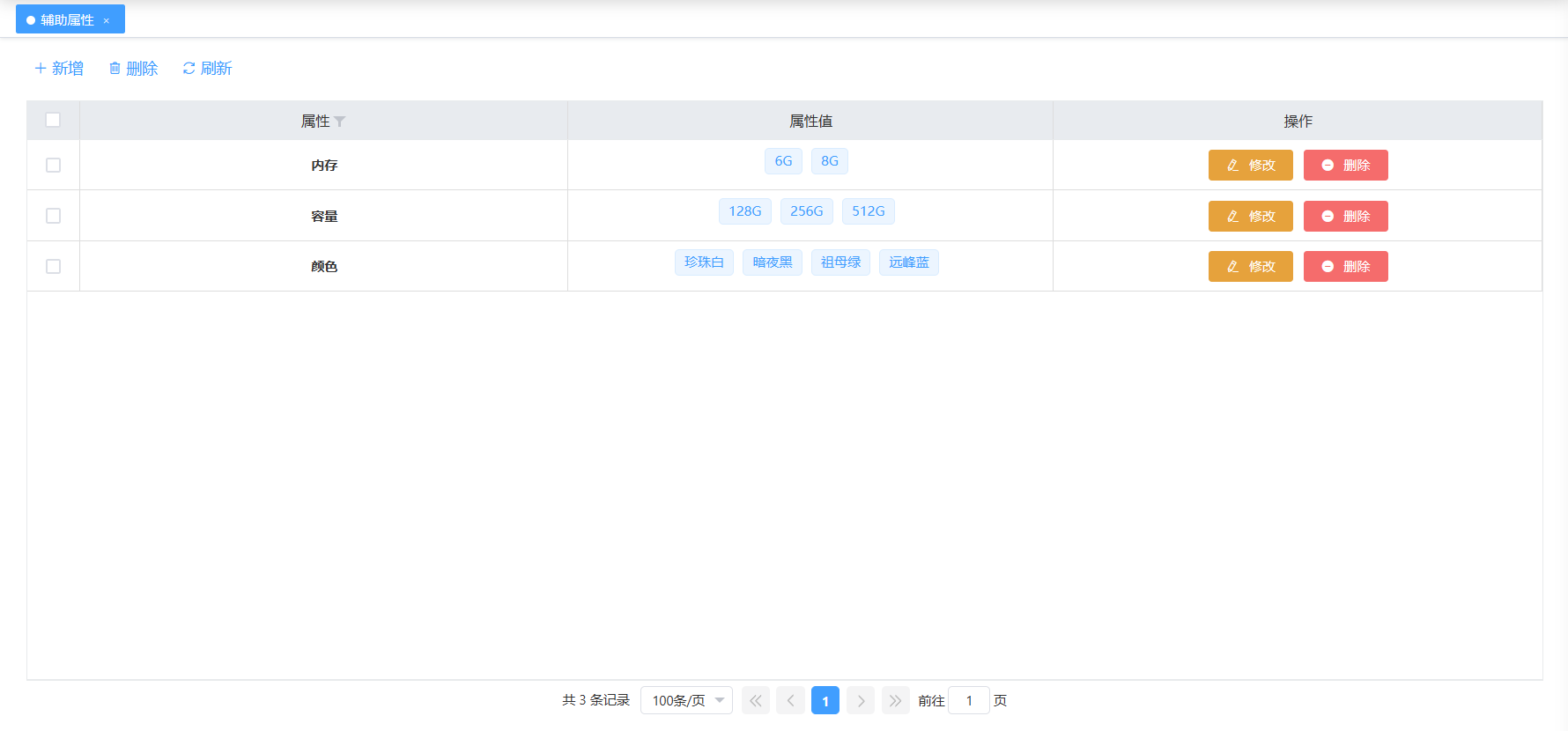The image size is (1568, 731).
Task: Focus the 前往 page number input
Action: point(968,701)
